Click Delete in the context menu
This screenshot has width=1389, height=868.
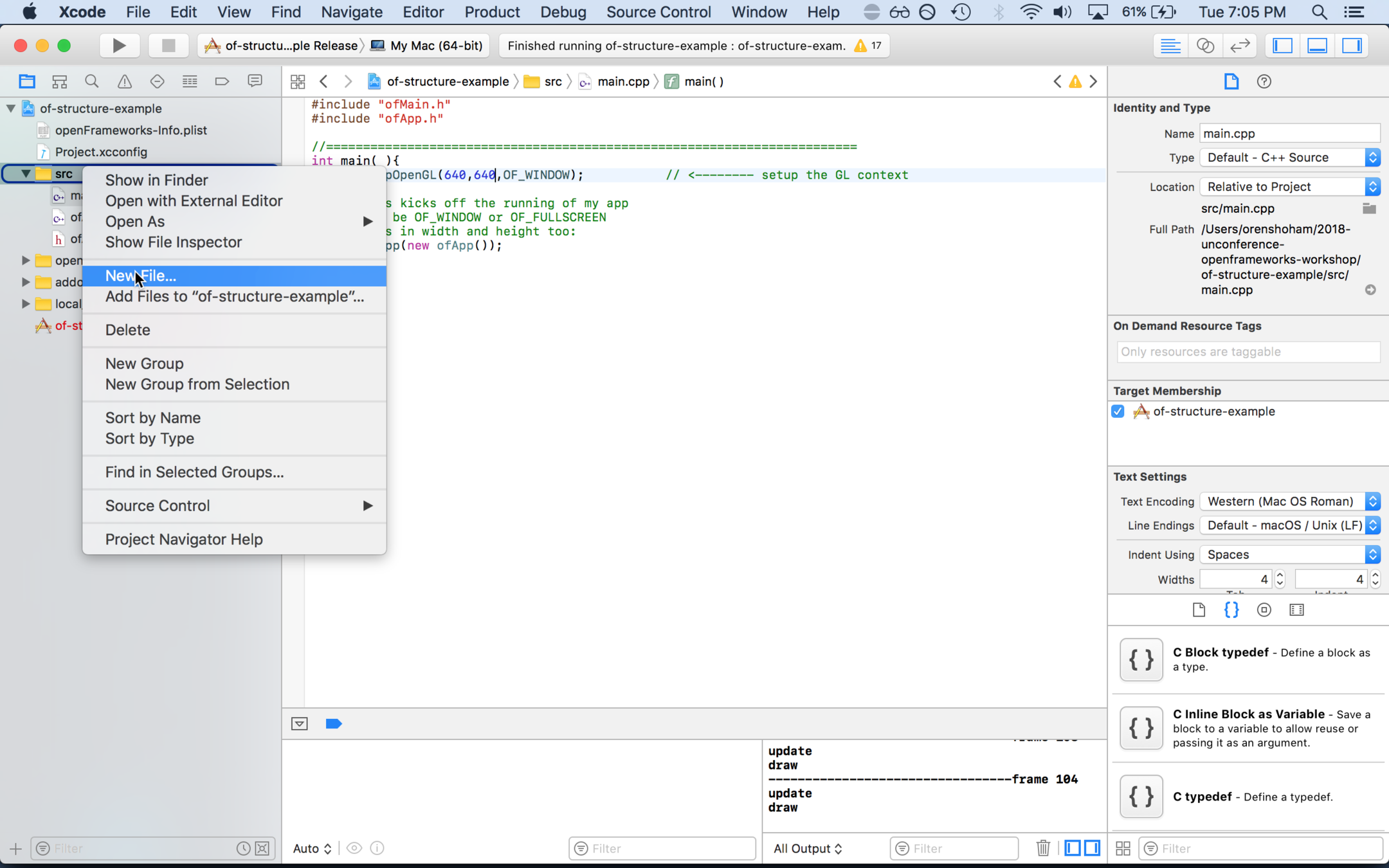(x=128, y=330)
